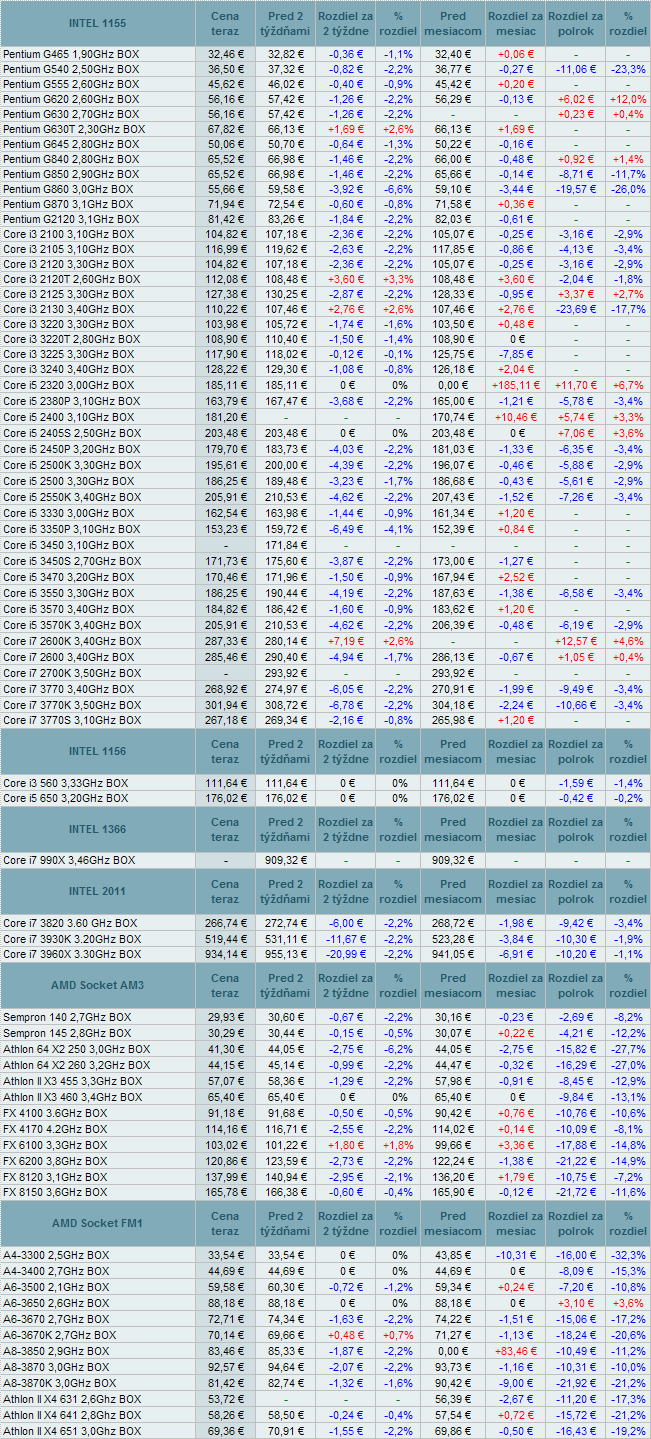
Task: Click Athlon II X4 631 2,6Ghz BOX entry
Action: point(72,1399)
